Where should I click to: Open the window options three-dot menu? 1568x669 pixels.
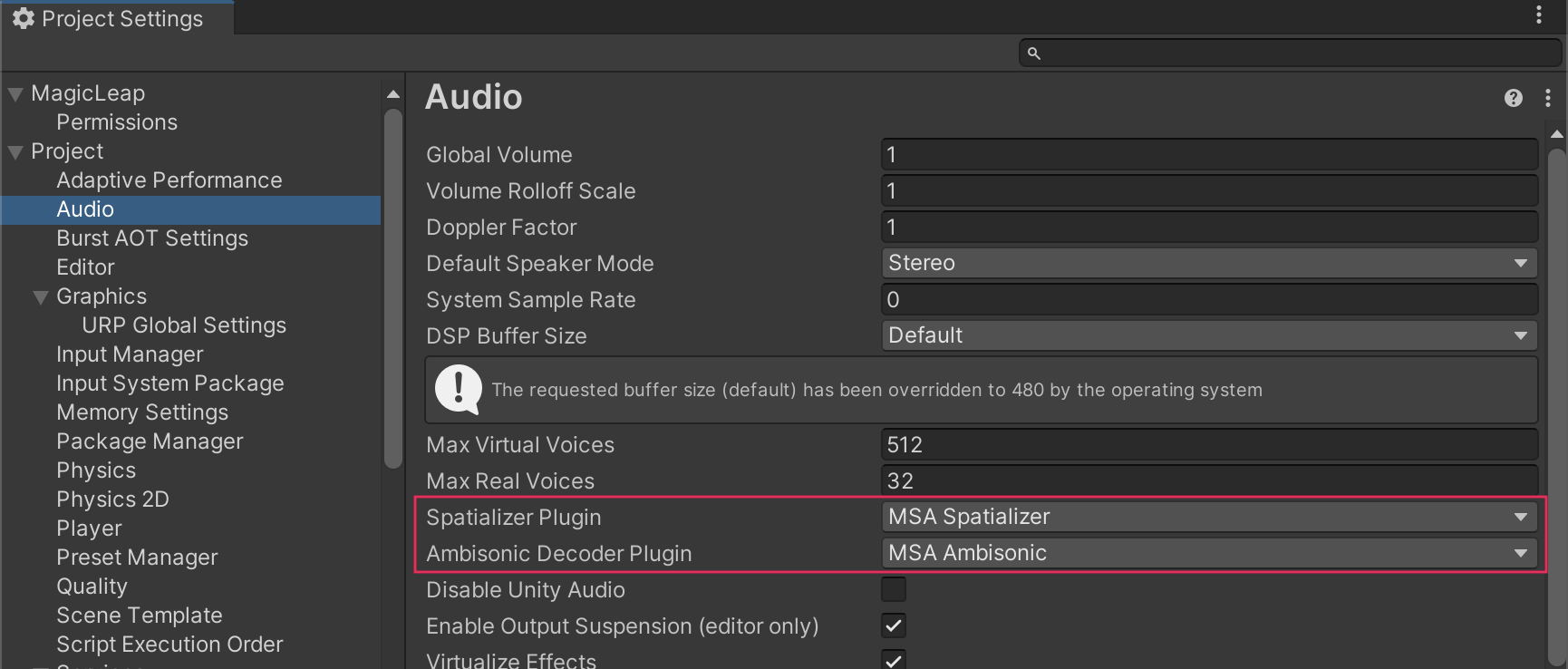point(1539,15)
